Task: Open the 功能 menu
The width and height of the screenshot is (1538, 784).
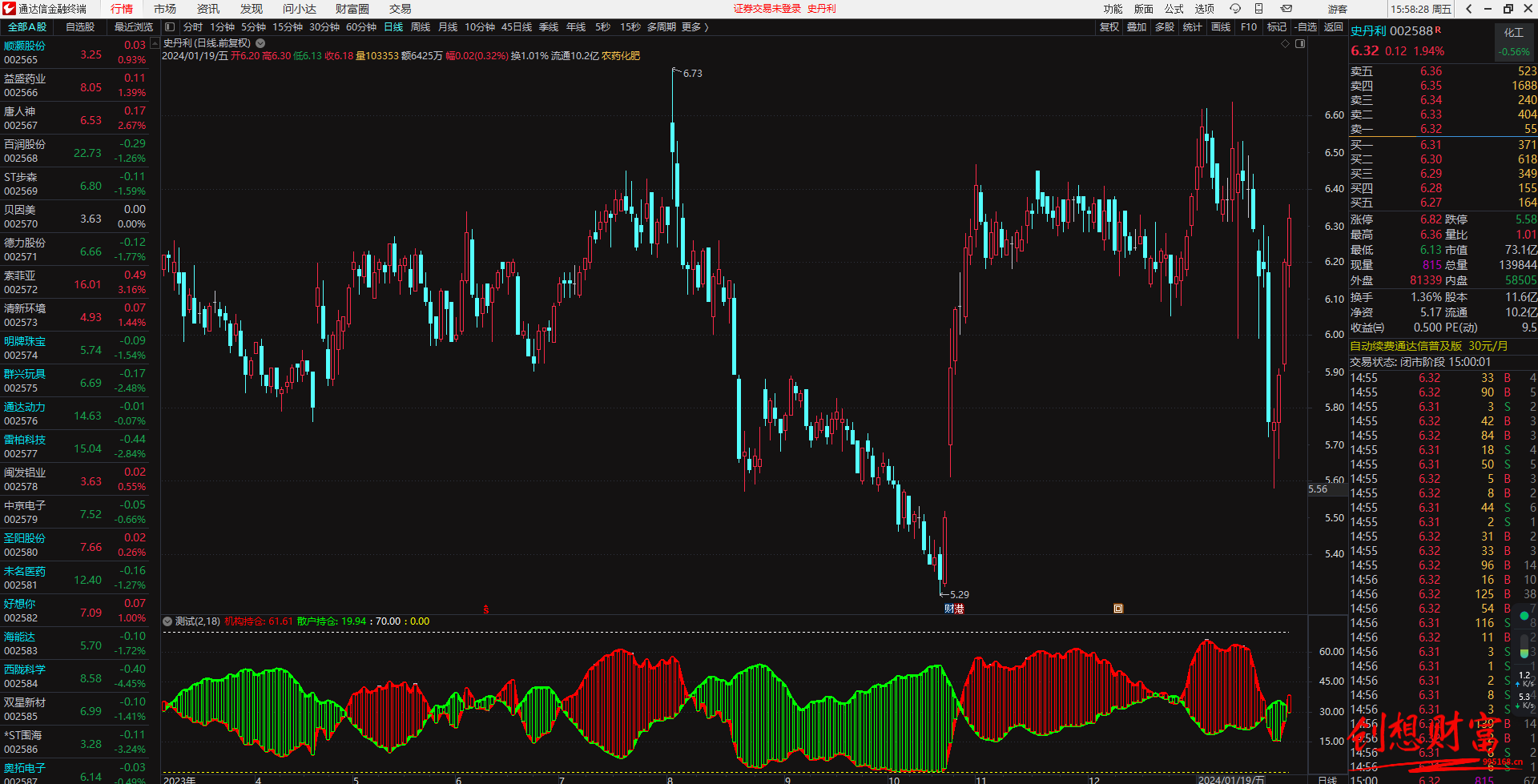Action: pyautogui.click(x=1113, y=9)
